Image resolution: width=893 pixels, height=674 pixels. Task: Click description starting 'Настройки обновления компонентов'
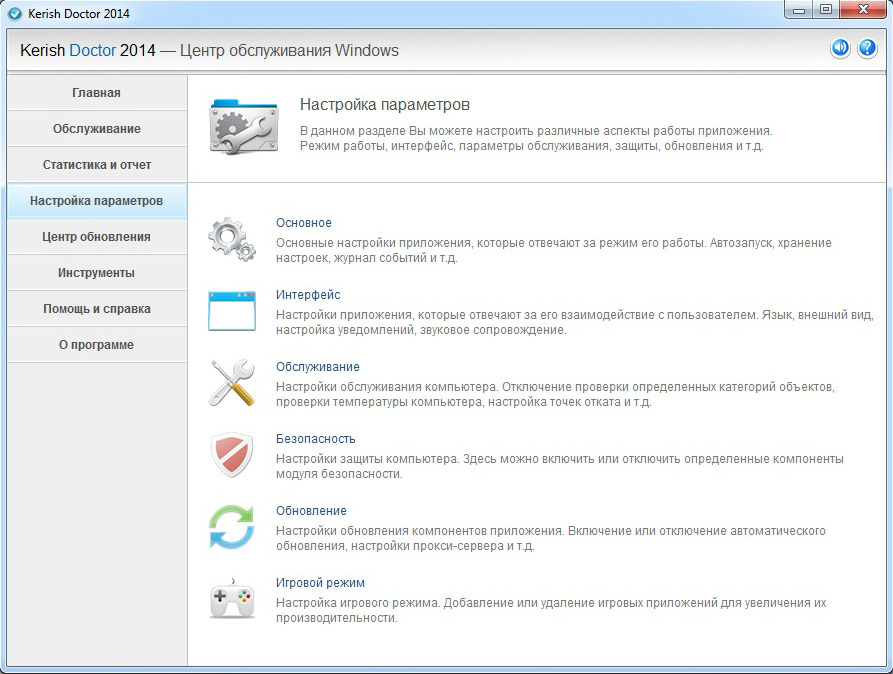coord(551,538)
